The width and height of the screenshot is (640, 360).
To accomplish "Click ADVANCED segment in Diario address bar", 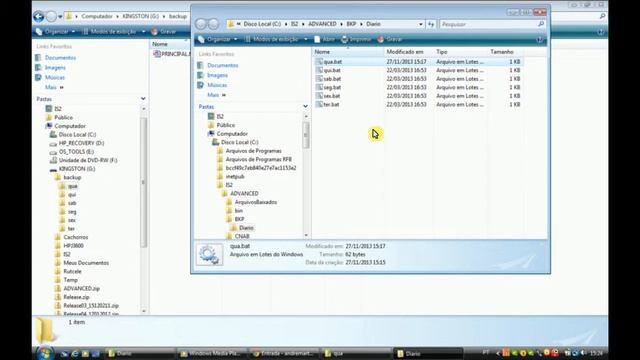I will click(x=322, y=24).
